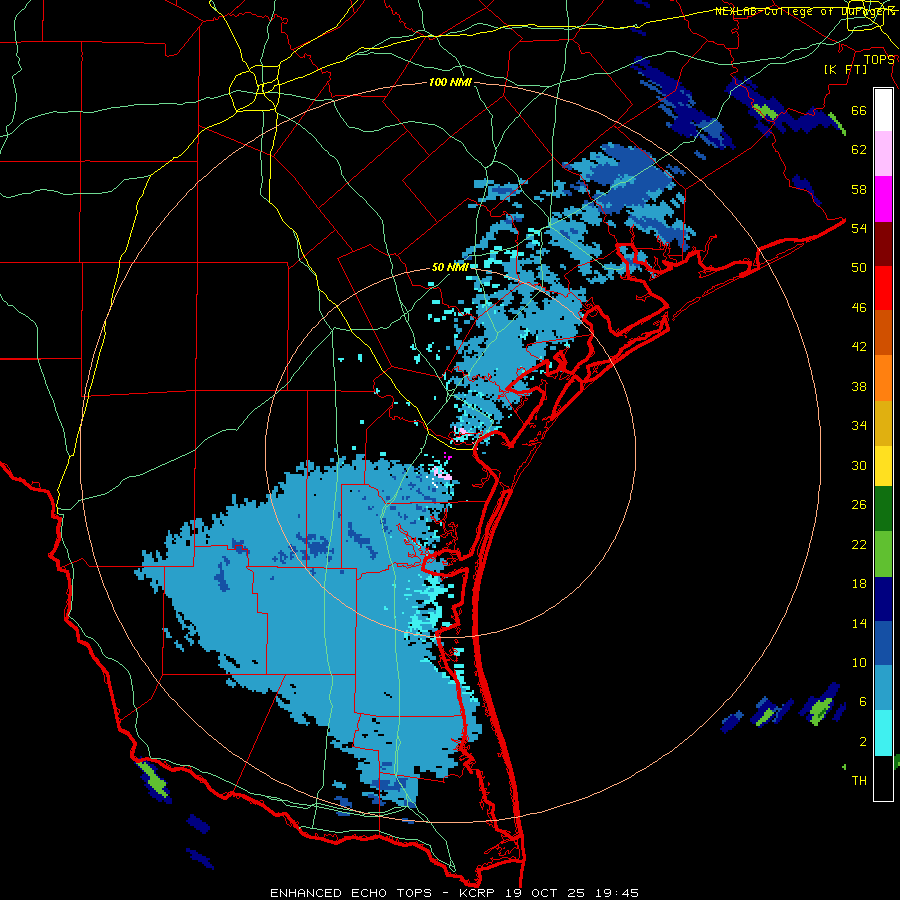Image resolution: width=900 pixels, height=900 pixels.
Task: Click the white swatch in the tops legend
Action: [x=883, y=110]
